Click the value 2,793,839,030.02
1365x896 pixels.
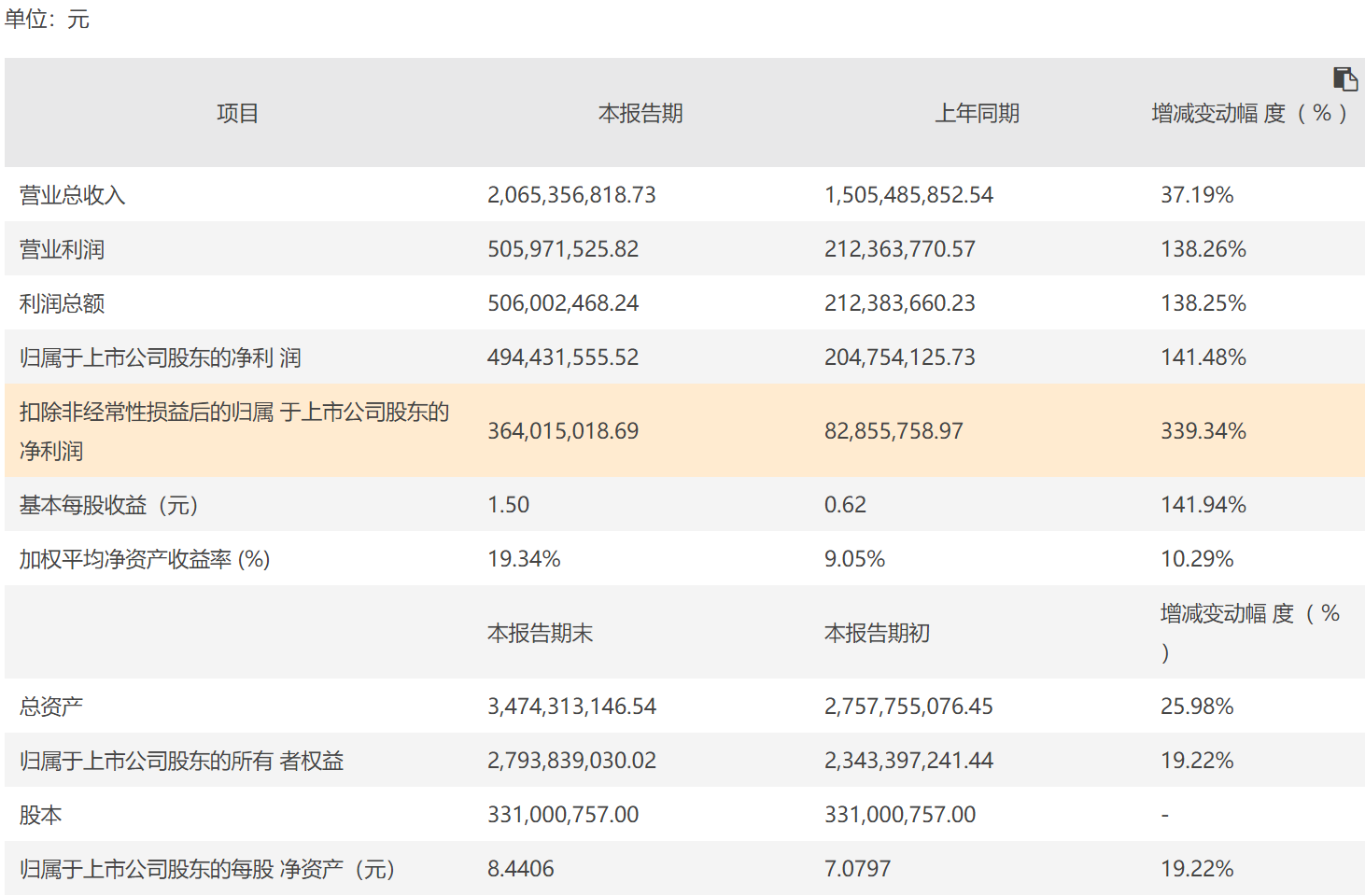coord(571,761)
